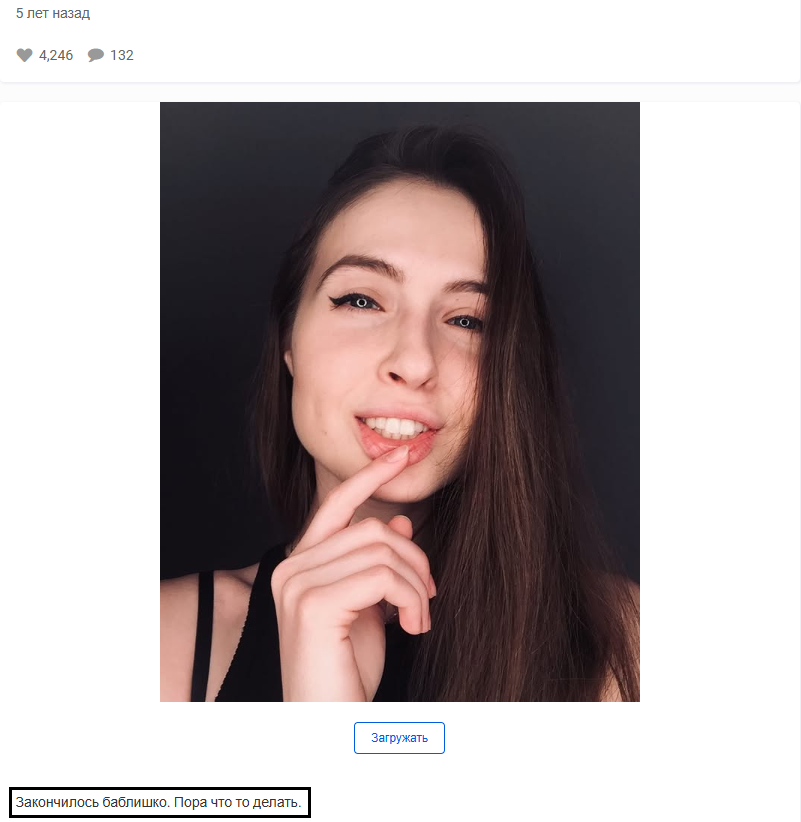Screen dimensions: 801x822
Task: Click the caption sentence "Пора что то делать."
Action: tap(237, 802)
